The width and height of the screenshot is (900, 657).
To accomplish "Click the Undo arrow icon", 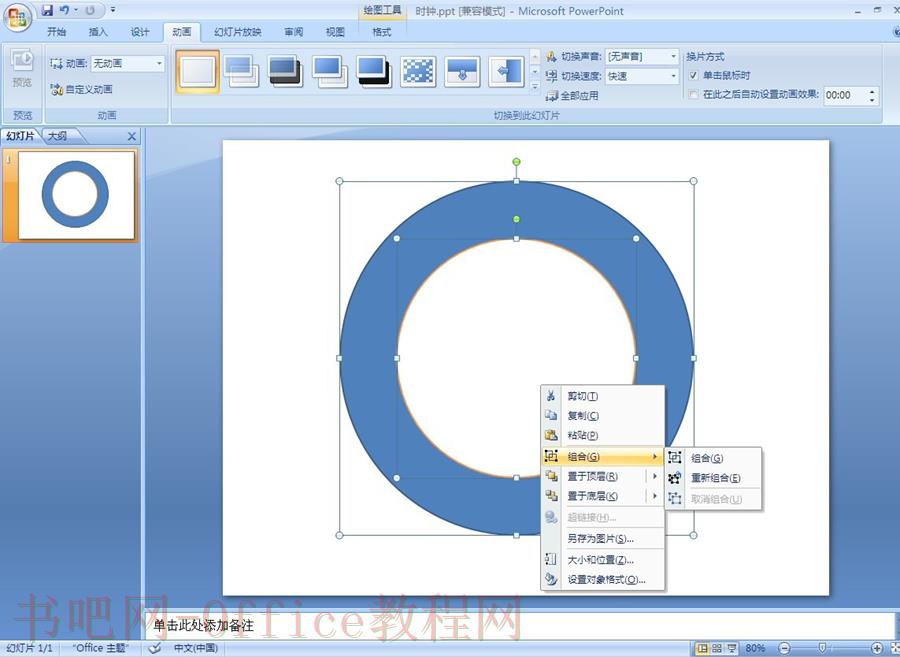I will coord(64,10).
